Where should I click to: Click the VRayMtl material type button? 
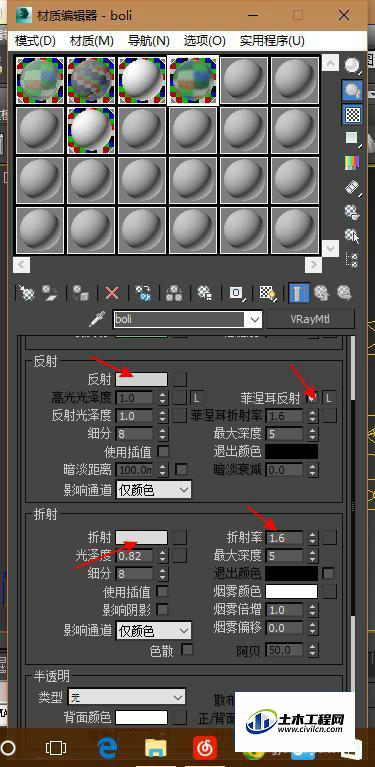(x=310, y=319)
